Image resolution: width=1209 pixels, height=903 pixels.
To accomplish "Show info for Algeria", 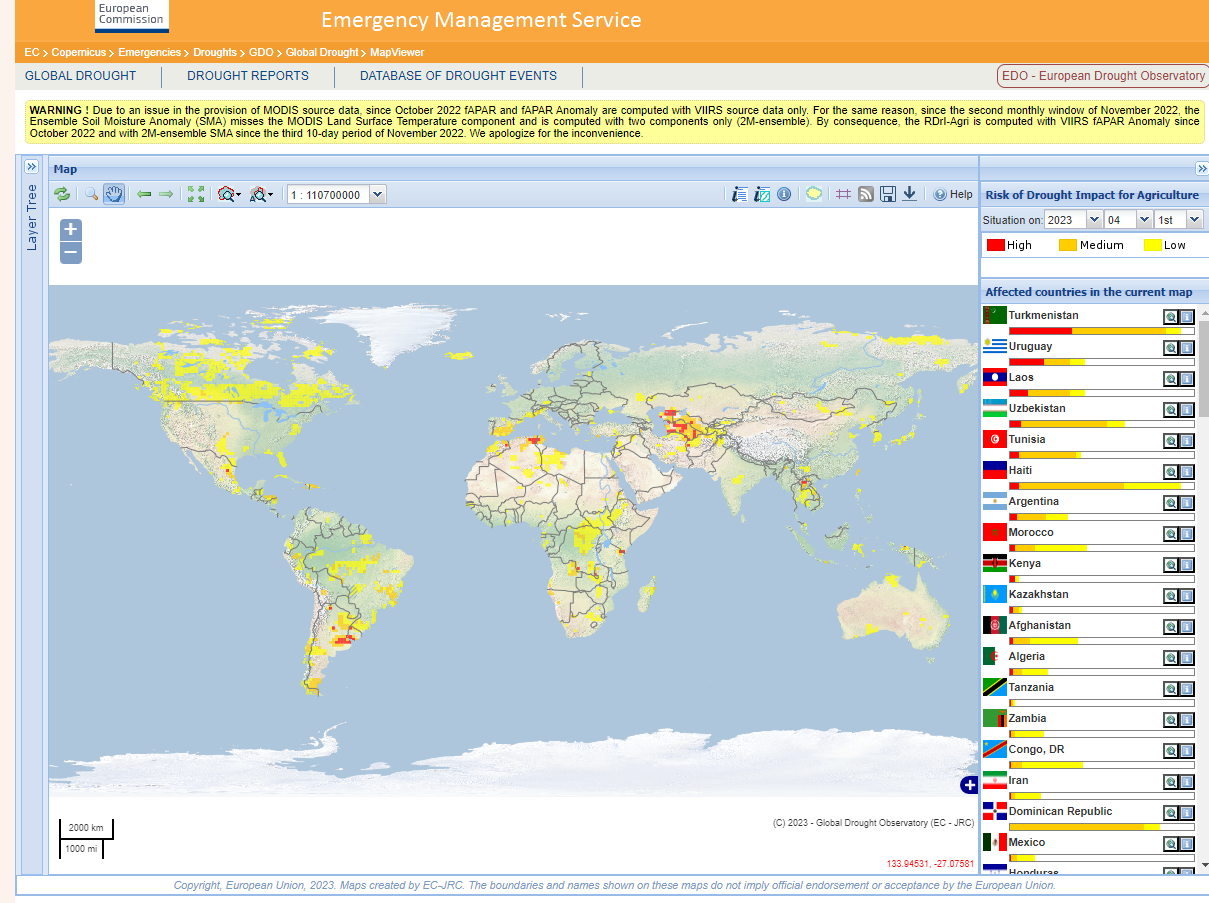I will 1186,658.
